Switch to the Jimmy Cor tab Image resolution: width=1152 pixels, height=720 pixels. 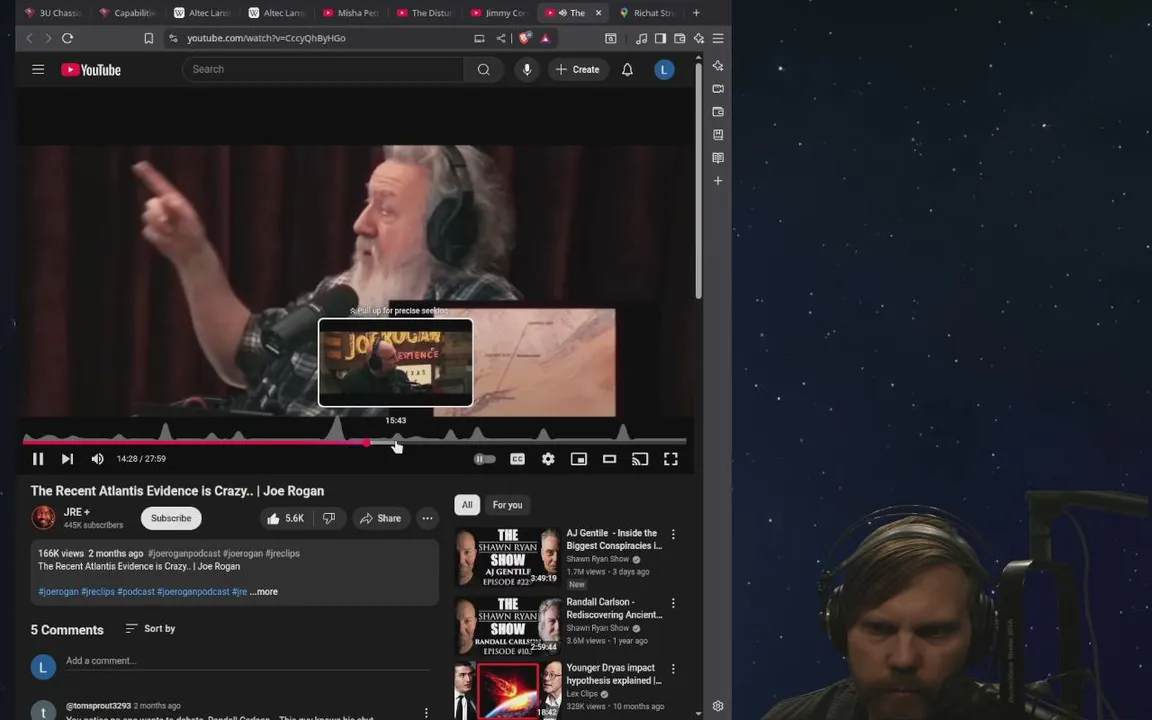pos(501,12)
